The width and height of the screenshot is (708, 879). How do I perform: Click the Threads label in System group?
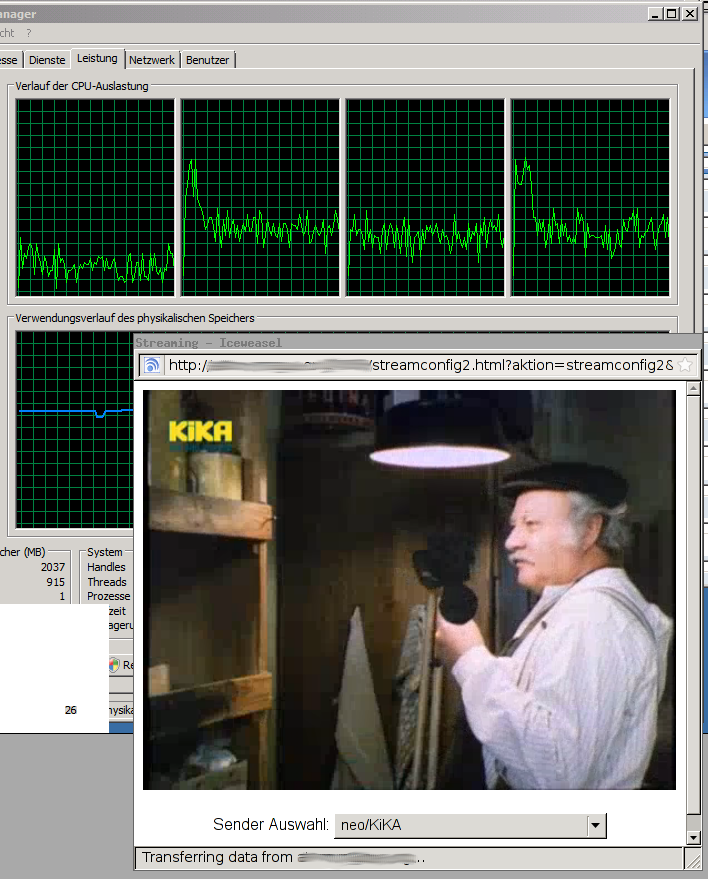107,582
